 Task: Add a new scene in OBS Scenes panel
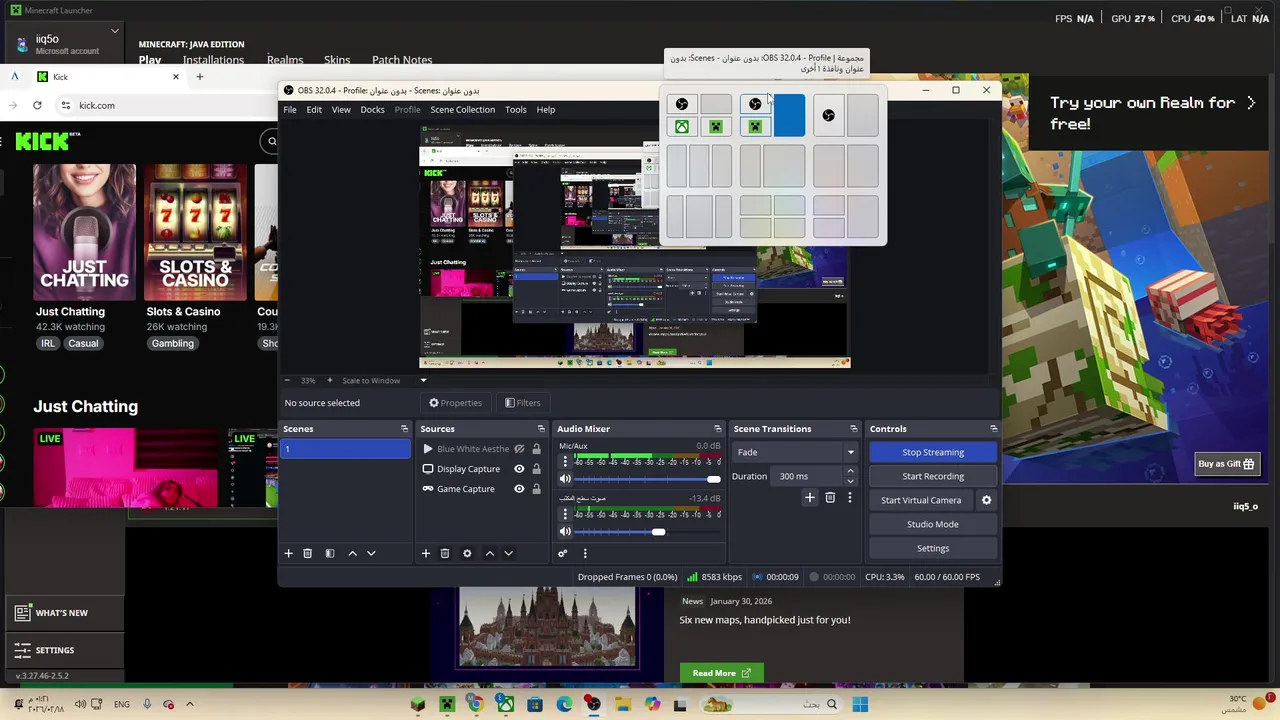pyautogui.click(x=288, y=553)
